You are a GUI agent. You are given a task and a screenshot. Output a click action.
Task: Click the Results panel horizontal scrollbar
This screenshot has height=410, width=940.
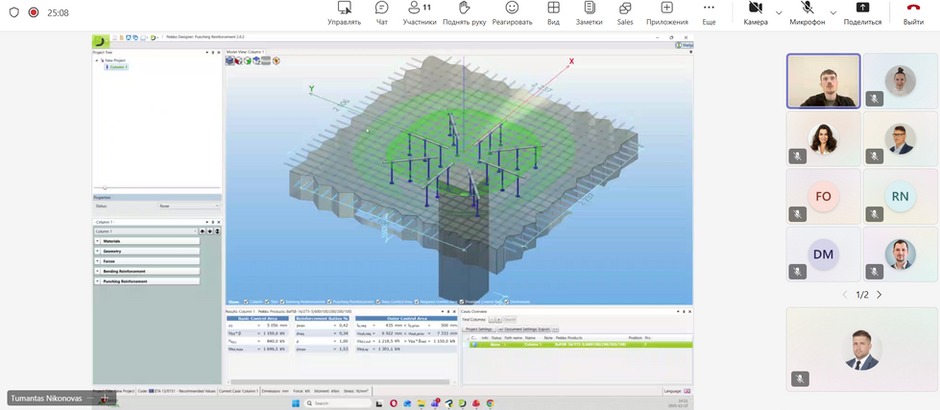(340, 381)
